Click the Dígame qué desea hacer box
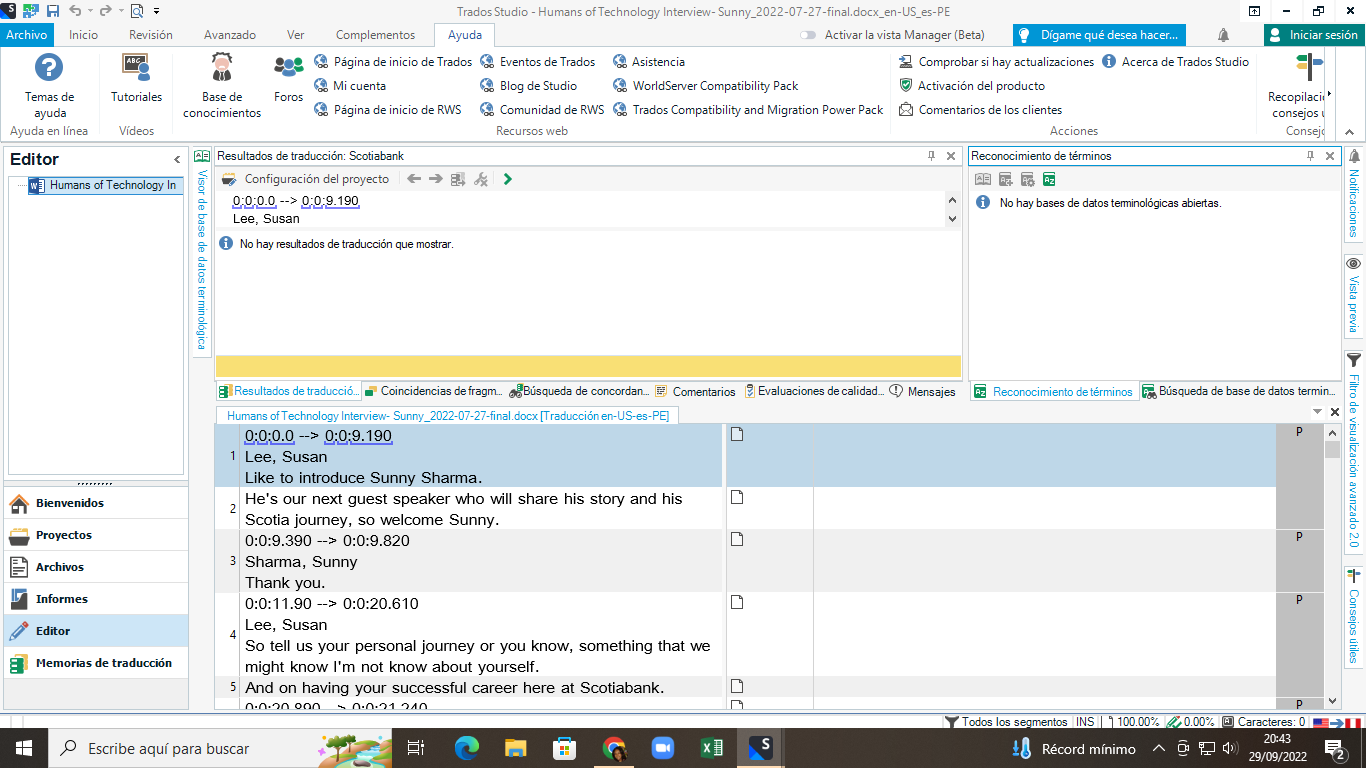 [x=1099, y=35]
